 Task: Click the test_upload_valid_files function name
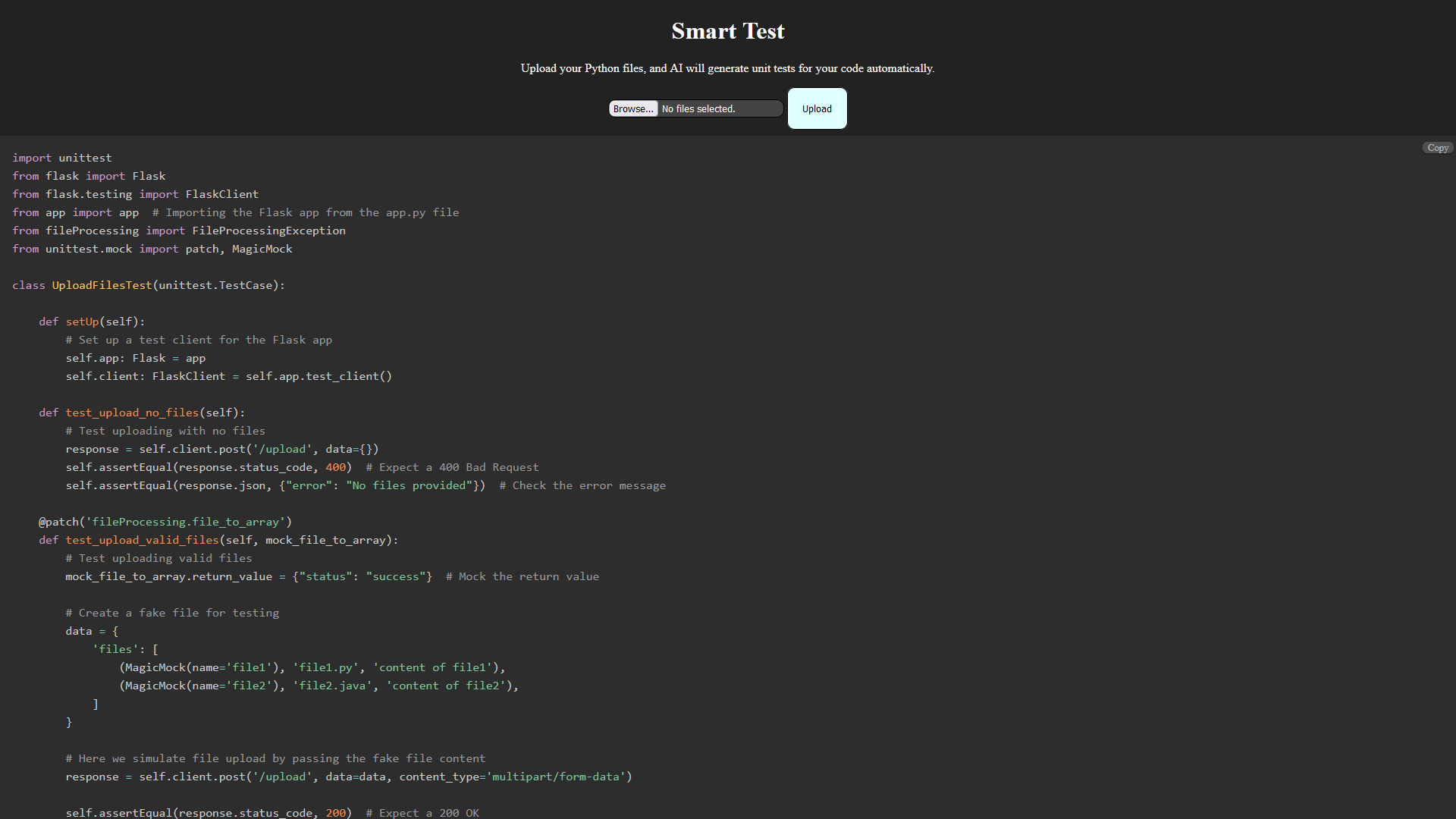142,540
